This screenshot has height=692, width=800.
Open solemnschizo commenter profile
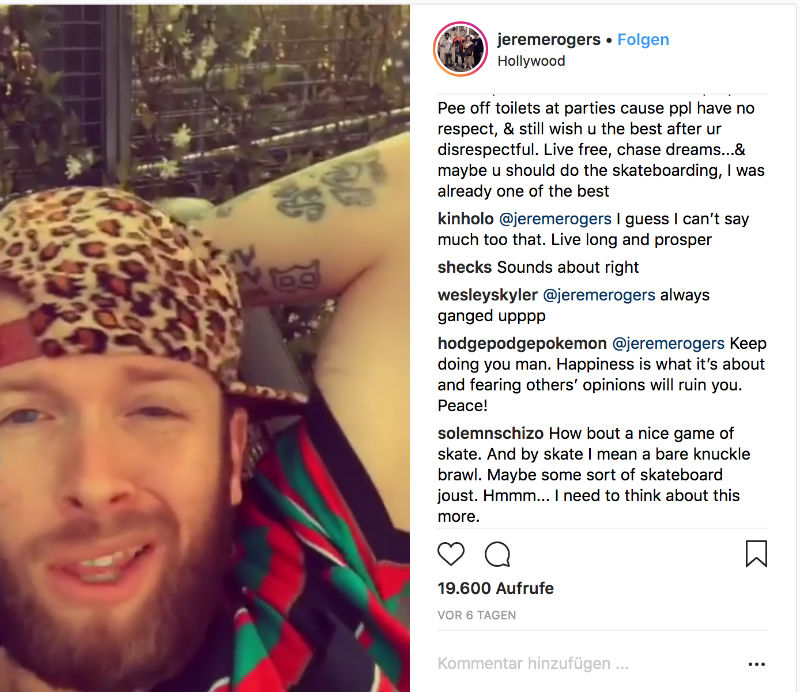click(x=490, y=433)
